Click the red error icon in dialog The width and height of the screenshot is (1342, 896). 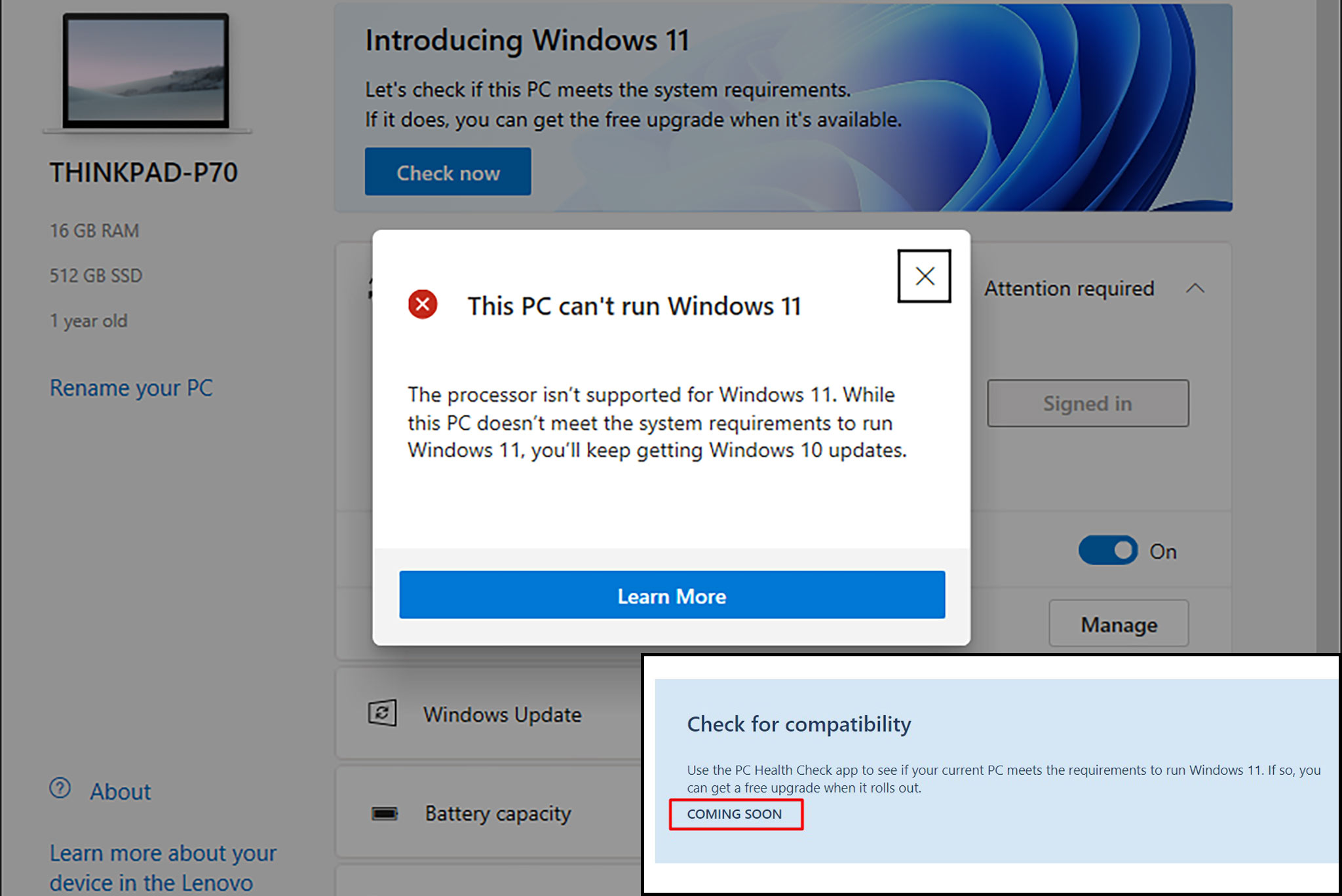pyautogui.click(x=423, y=305)
